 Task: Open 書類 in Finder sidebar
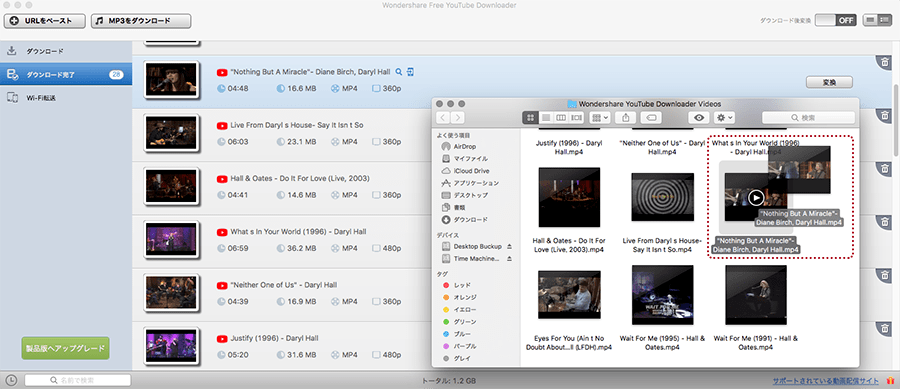pyautogui.click(x=459, y=207)
